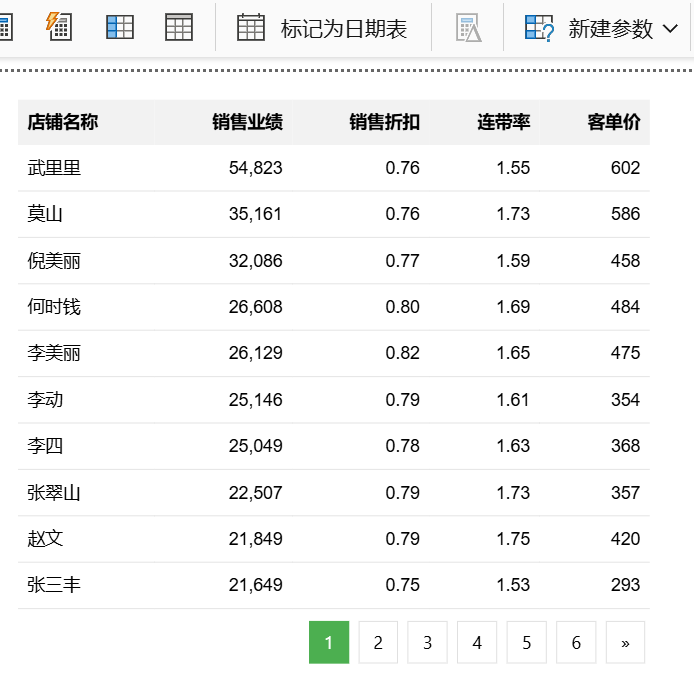Click customer price 354
Image resolution: width=694 pixels, height=688 pixels.
click(625, 400)
